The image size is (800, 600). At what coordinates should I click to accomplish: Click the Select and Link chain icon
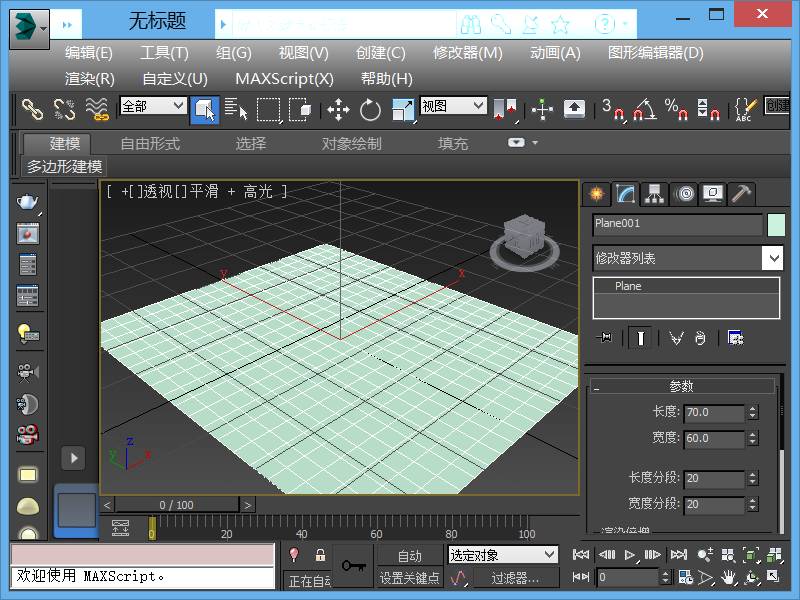point(32,109)
